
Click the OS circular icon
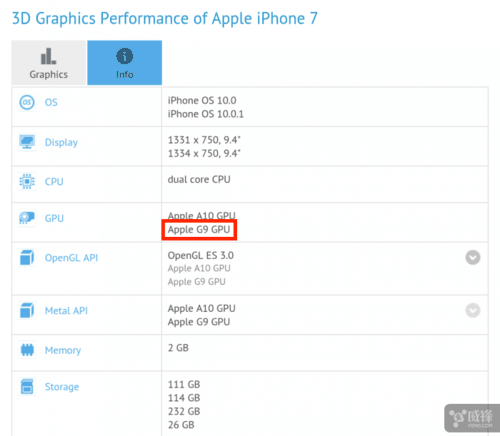coord(27,102)
